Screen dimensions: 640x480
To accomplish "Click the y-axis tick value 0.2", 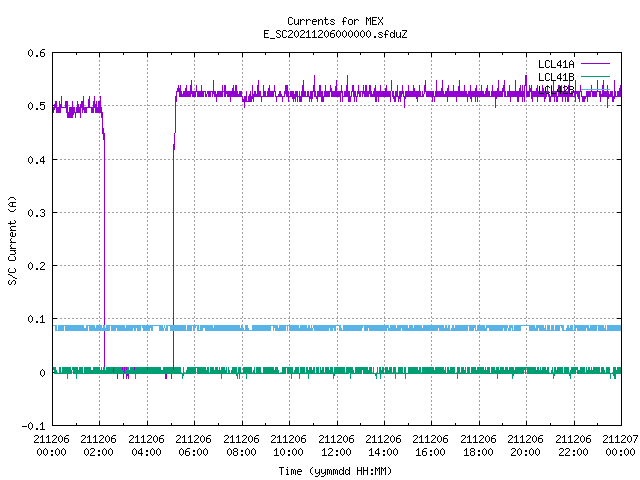I will [x=36, y=266].
